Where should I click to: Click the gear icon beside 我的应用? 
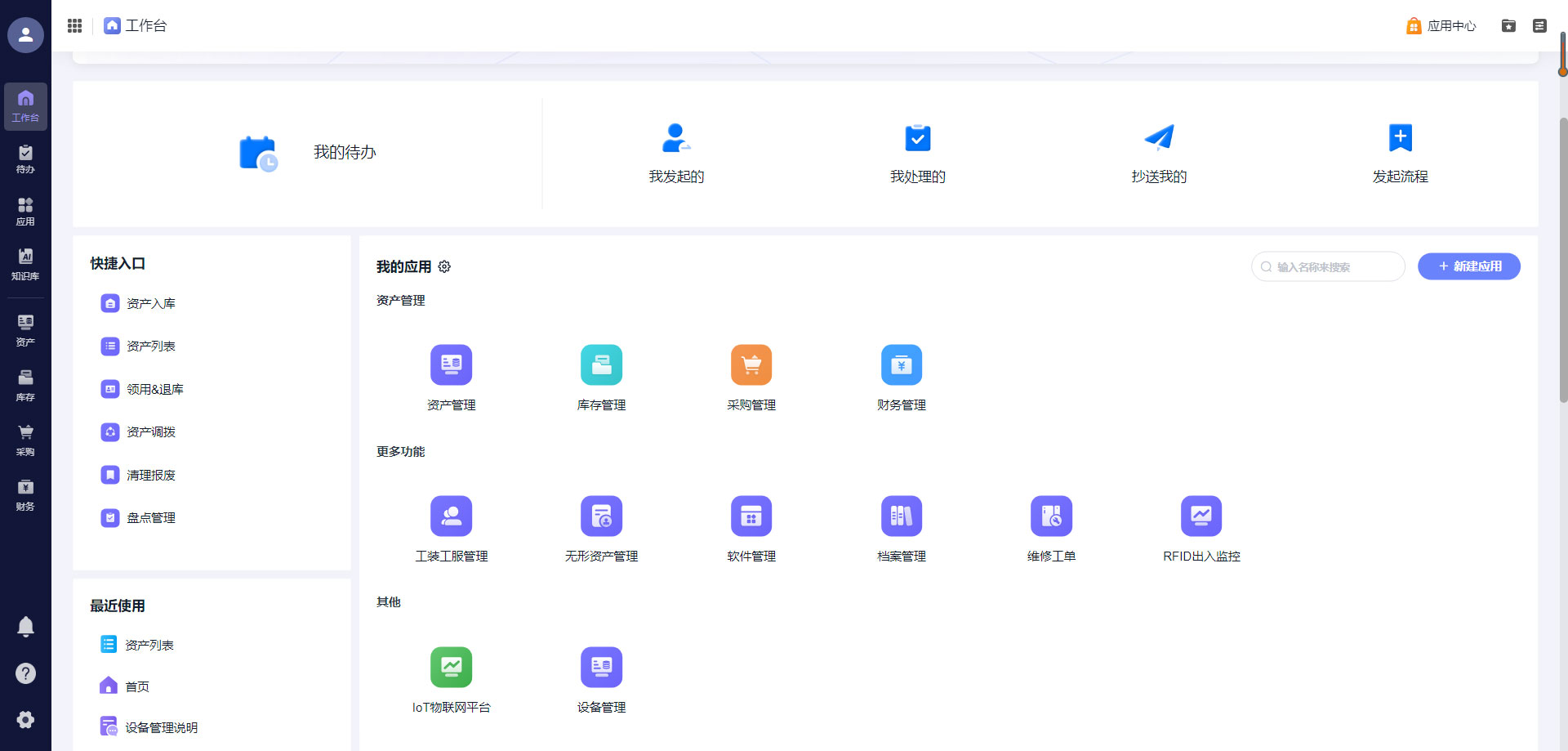pos(444,267)
